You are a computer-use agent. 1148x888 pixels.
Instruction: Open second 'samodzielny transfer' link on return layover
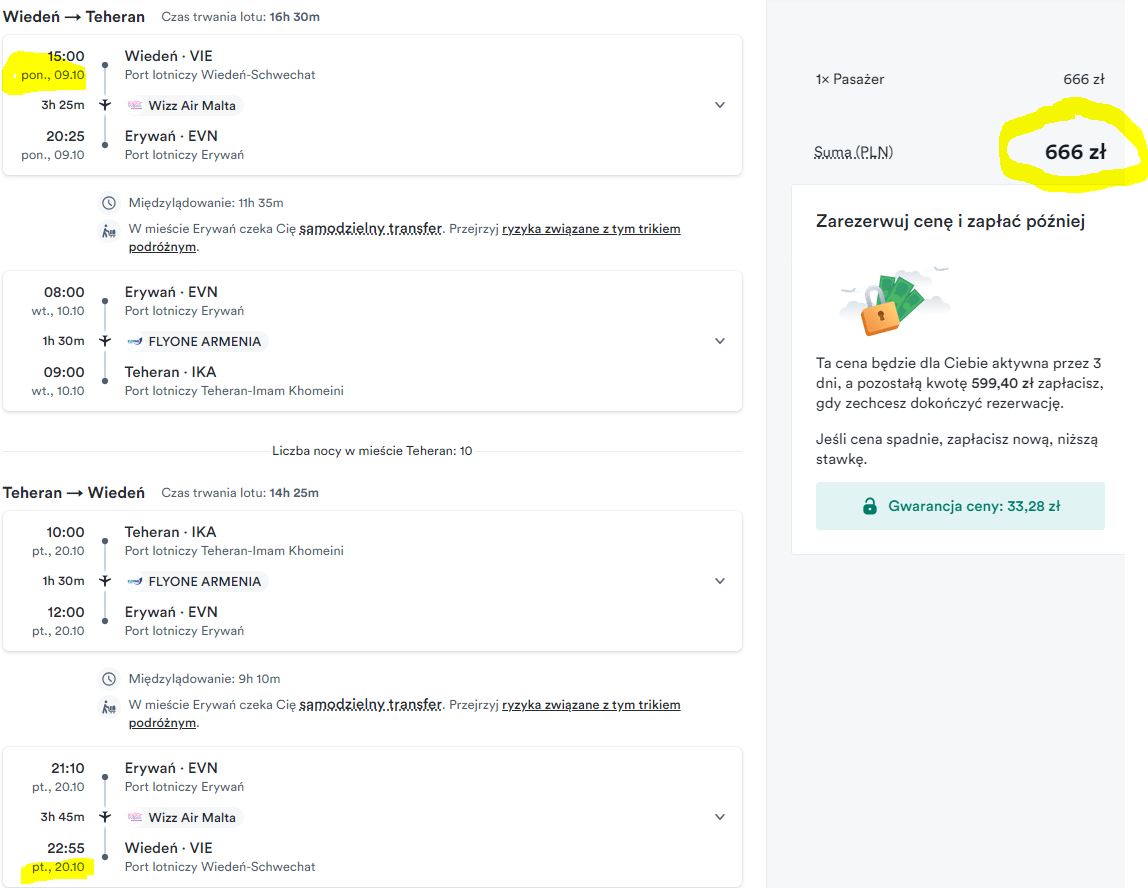point(370,704)
